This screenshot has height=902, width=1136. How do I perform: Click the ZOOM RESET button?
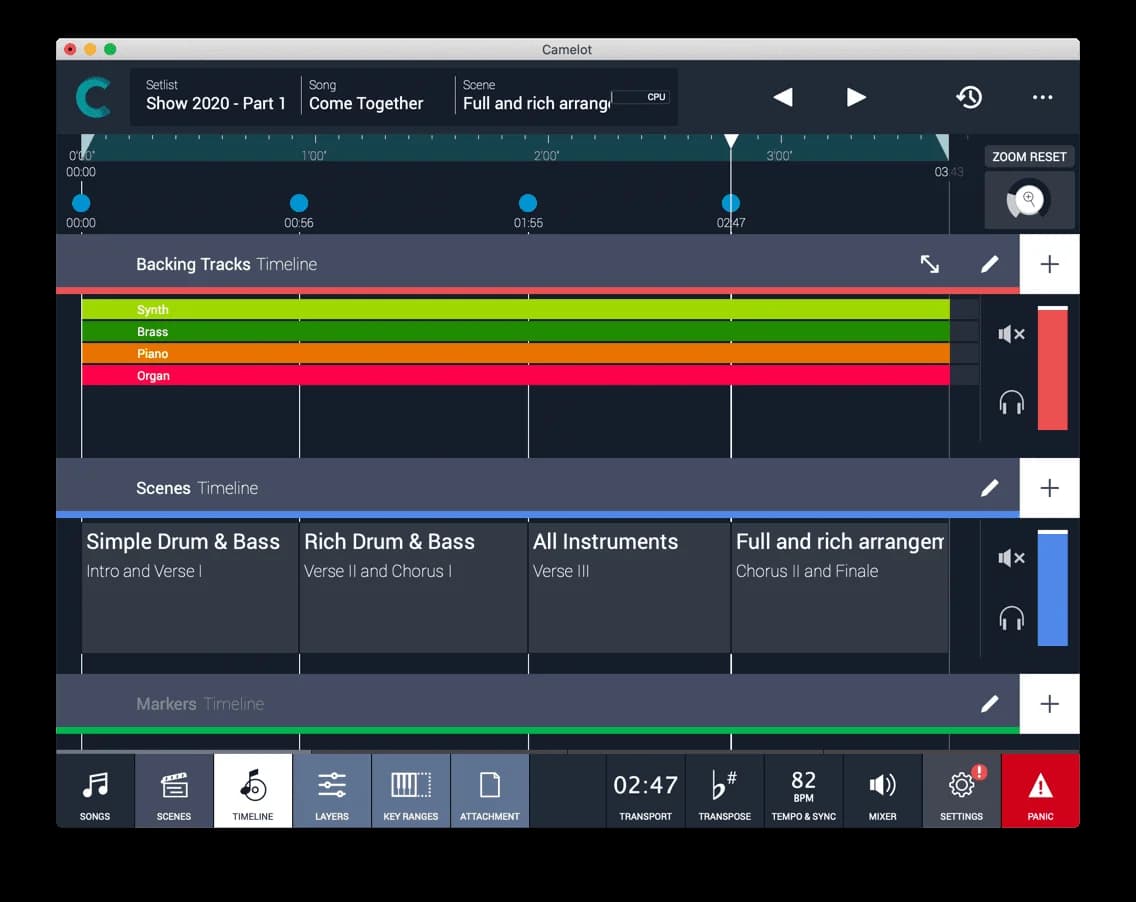click(1029, 156)
